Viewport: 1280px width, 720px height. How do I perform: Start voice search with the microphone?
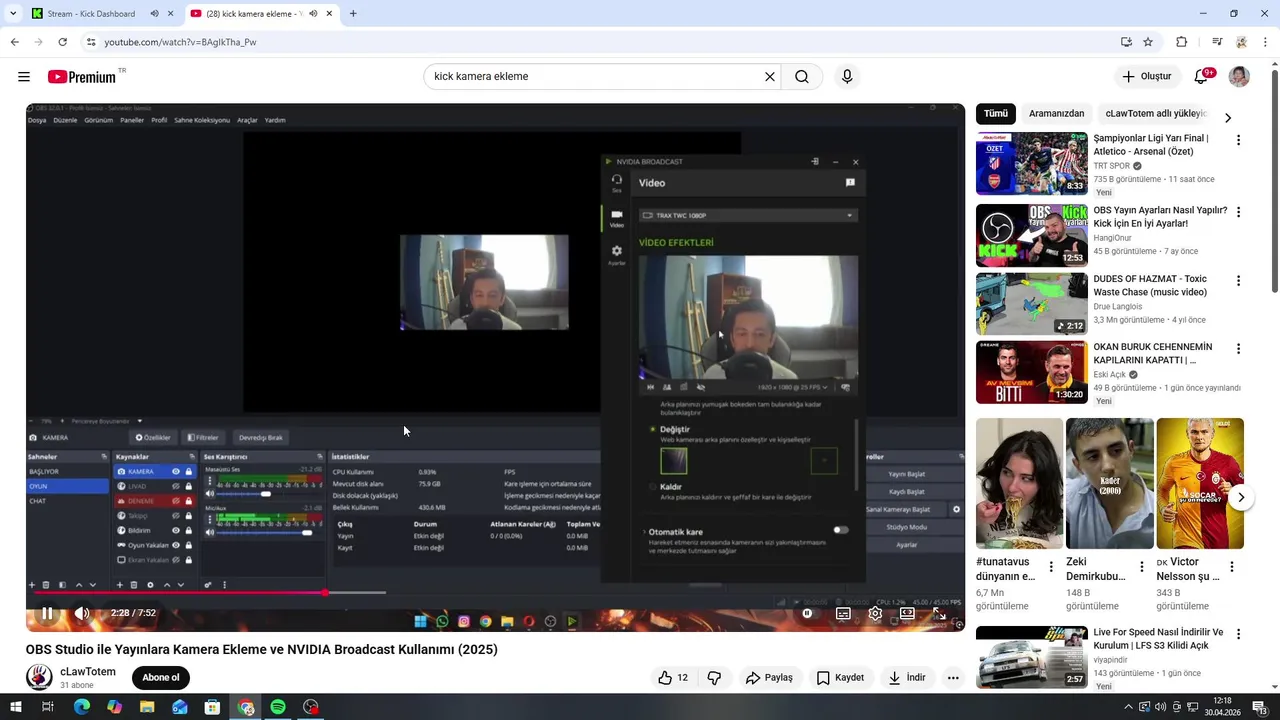pyautogui.click(x=847, y=77)
